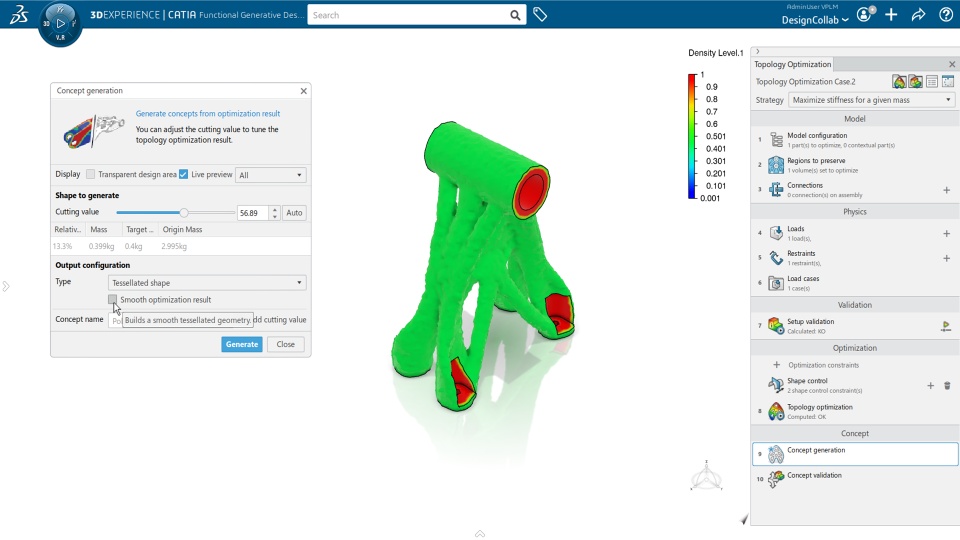Click list view icon in Topology Optimization Case header

(x=932, y=81)
